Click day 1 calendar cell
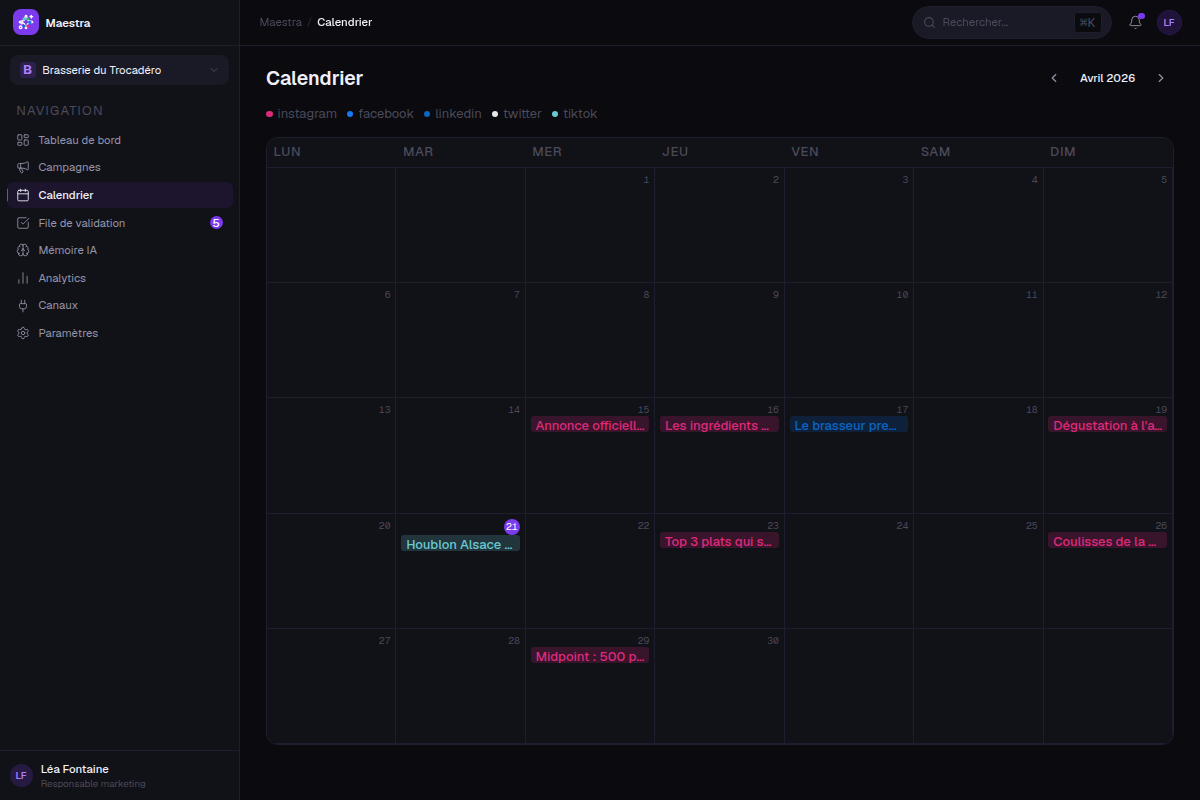Image resolution: width=1200 pixels, height=800 pixels. 590,225
